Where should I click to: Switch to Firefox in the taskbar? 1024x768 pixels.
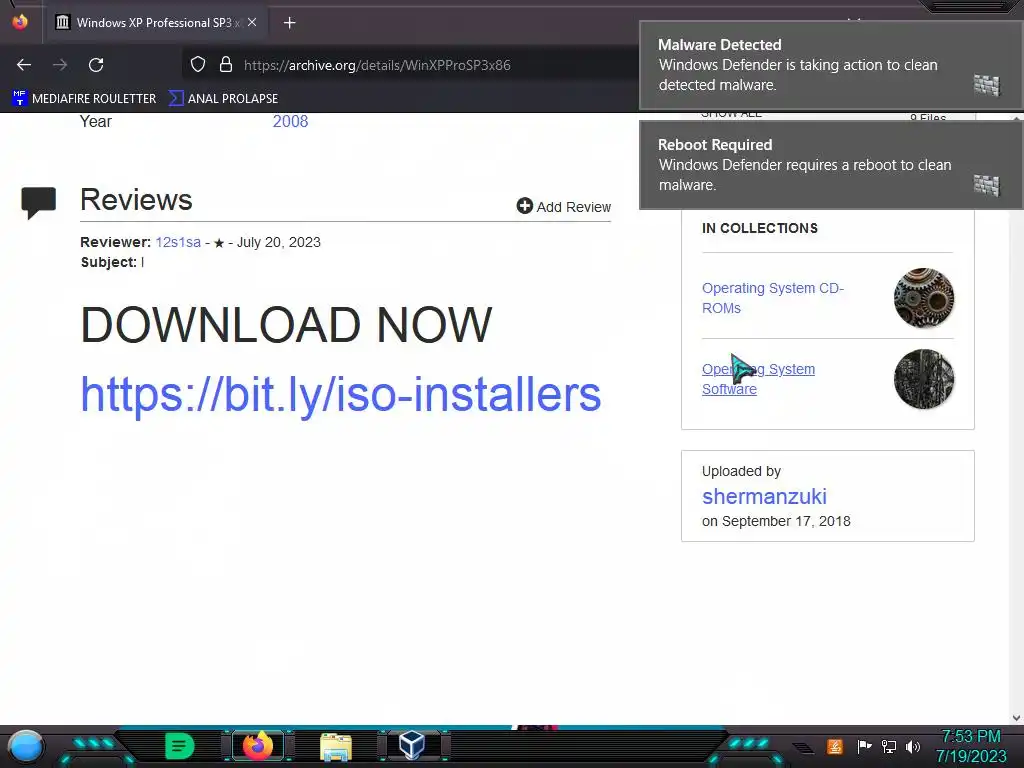click(x=257, y=746)
